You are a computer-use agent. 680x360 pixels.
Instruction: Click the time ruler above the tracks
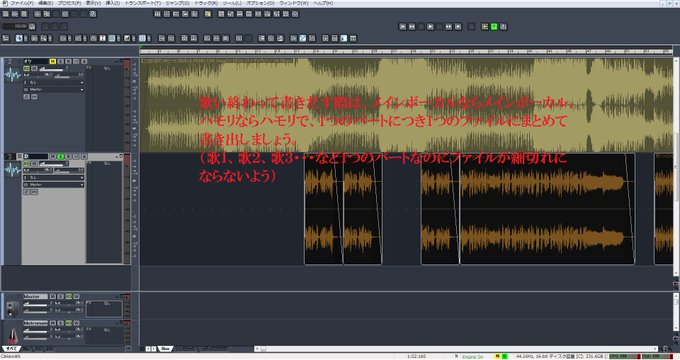(406, 51)
